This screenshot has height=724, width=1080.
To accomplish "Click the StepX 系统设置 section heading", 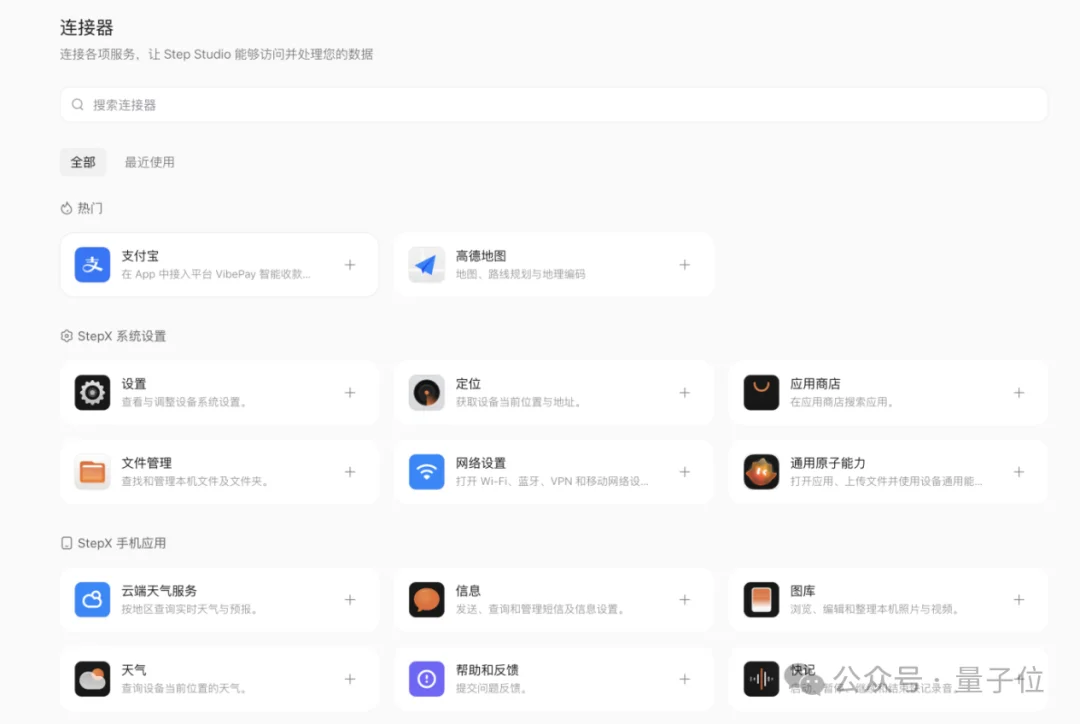I will pos(114,336).
